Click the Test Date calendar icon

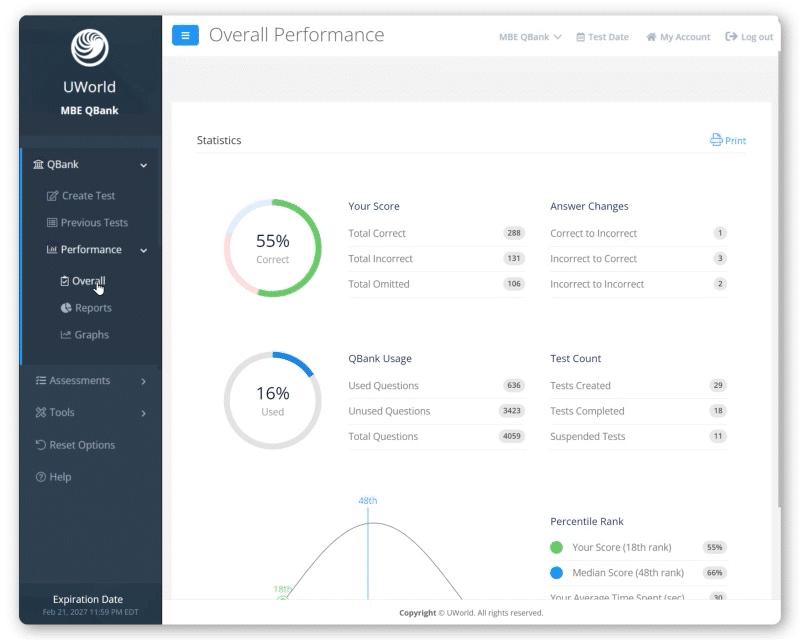pyautogui.click(x=581, y=37)
